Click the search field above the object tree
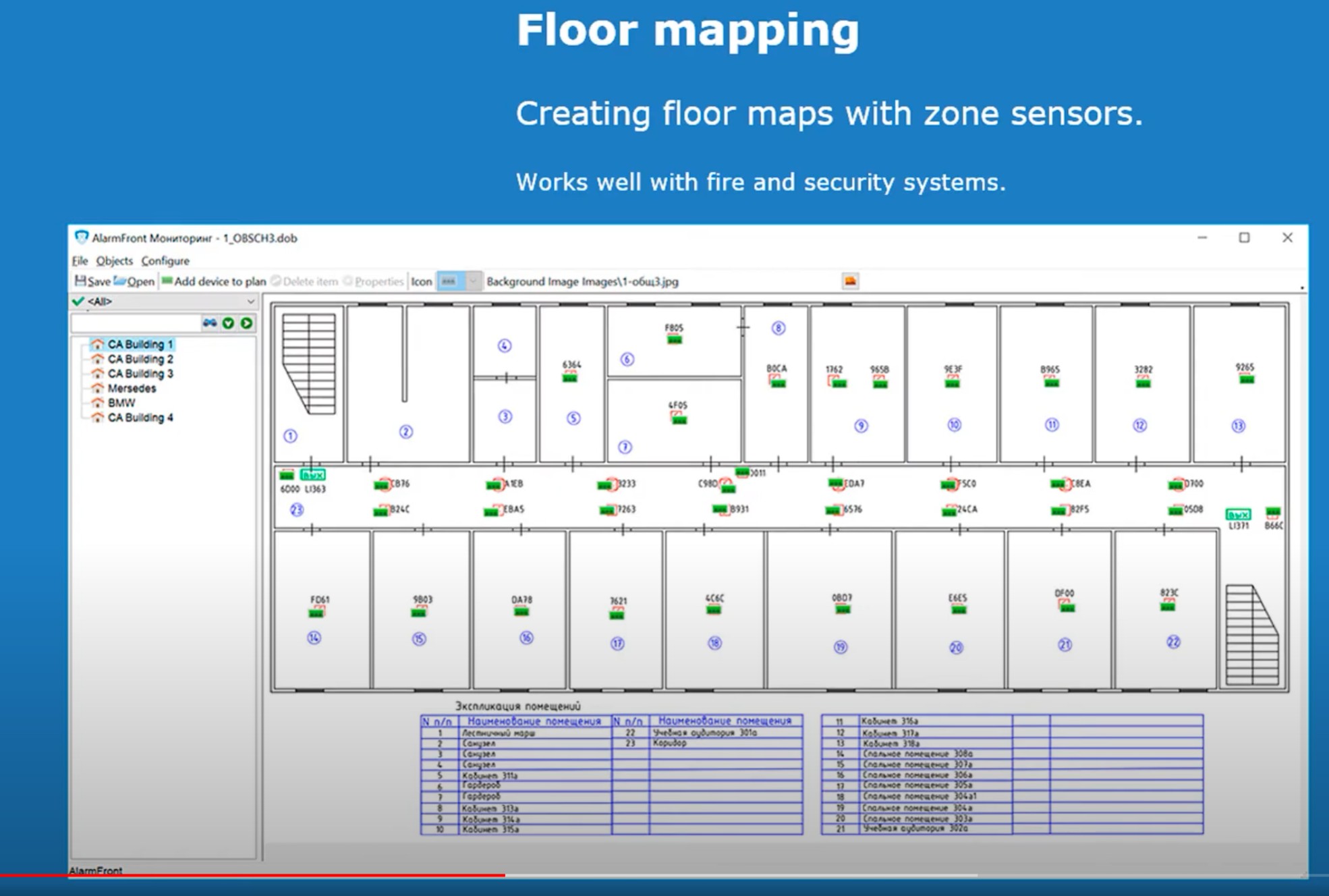This screenshot has height=896, width=1329. [x=135, y=323]
